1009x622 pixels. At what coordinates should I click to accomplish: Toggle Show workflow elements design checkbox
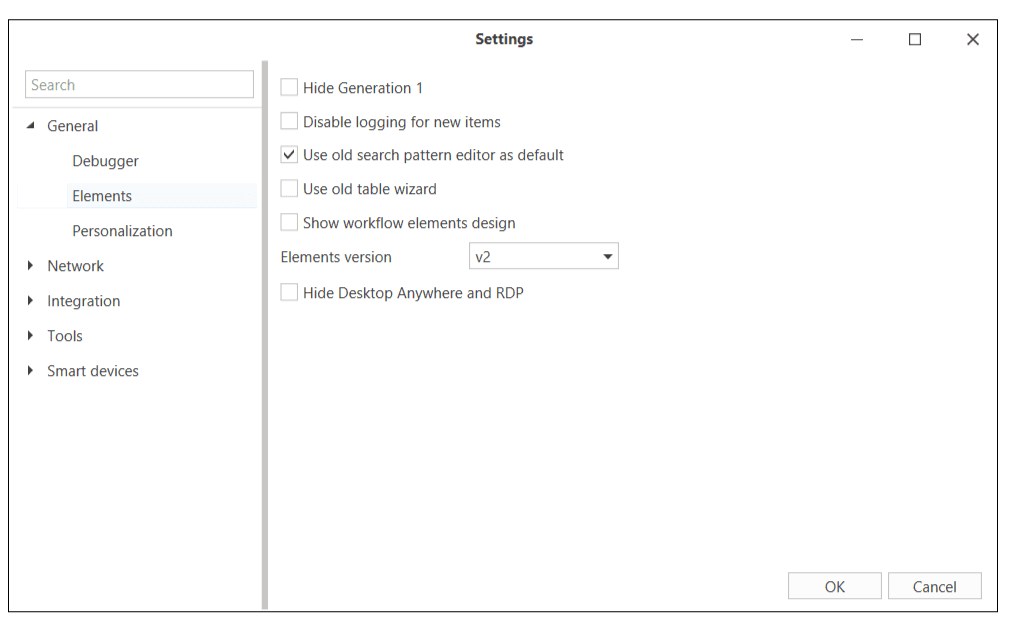289,223
